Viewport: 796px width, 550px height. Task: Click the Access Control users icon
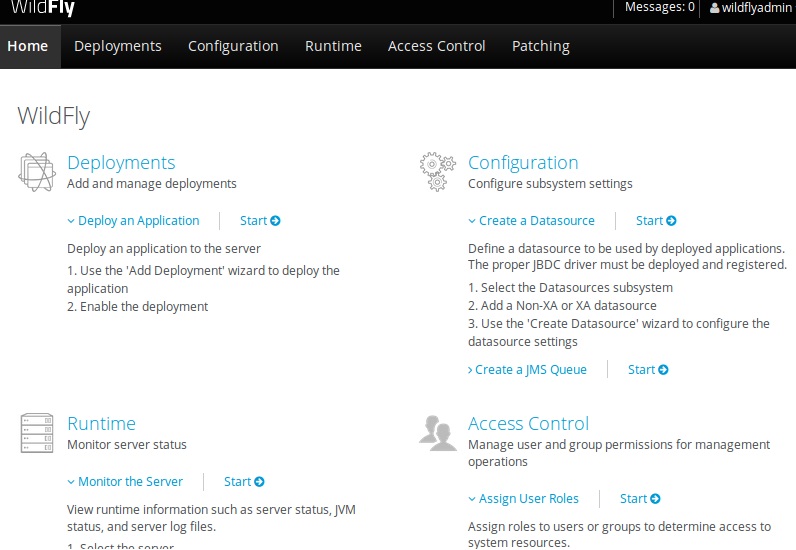pos(438,433)
